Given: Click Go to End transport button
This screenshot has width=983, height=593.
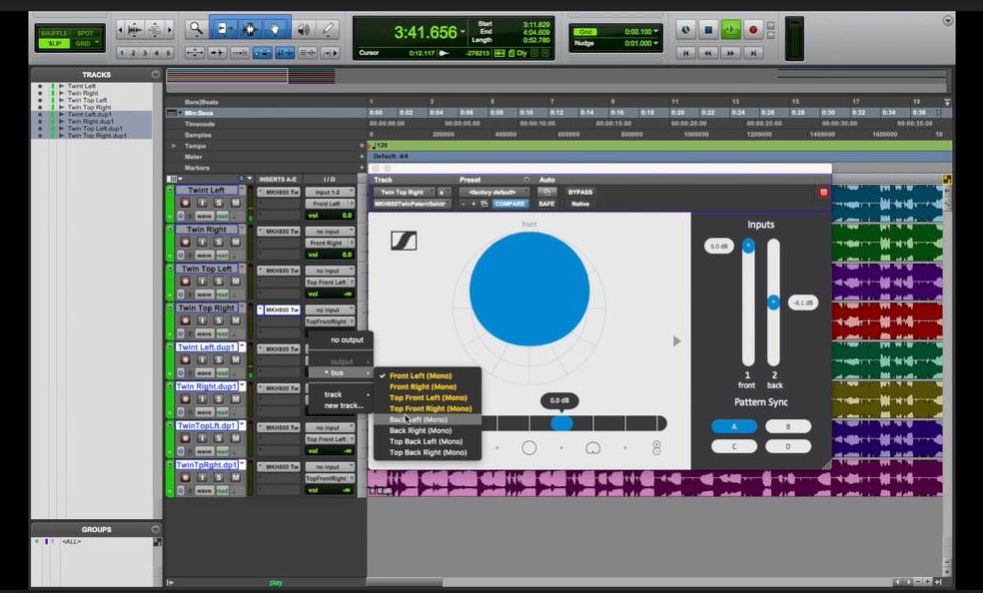Looking at the screenshot, I should (x=753, y=53).
